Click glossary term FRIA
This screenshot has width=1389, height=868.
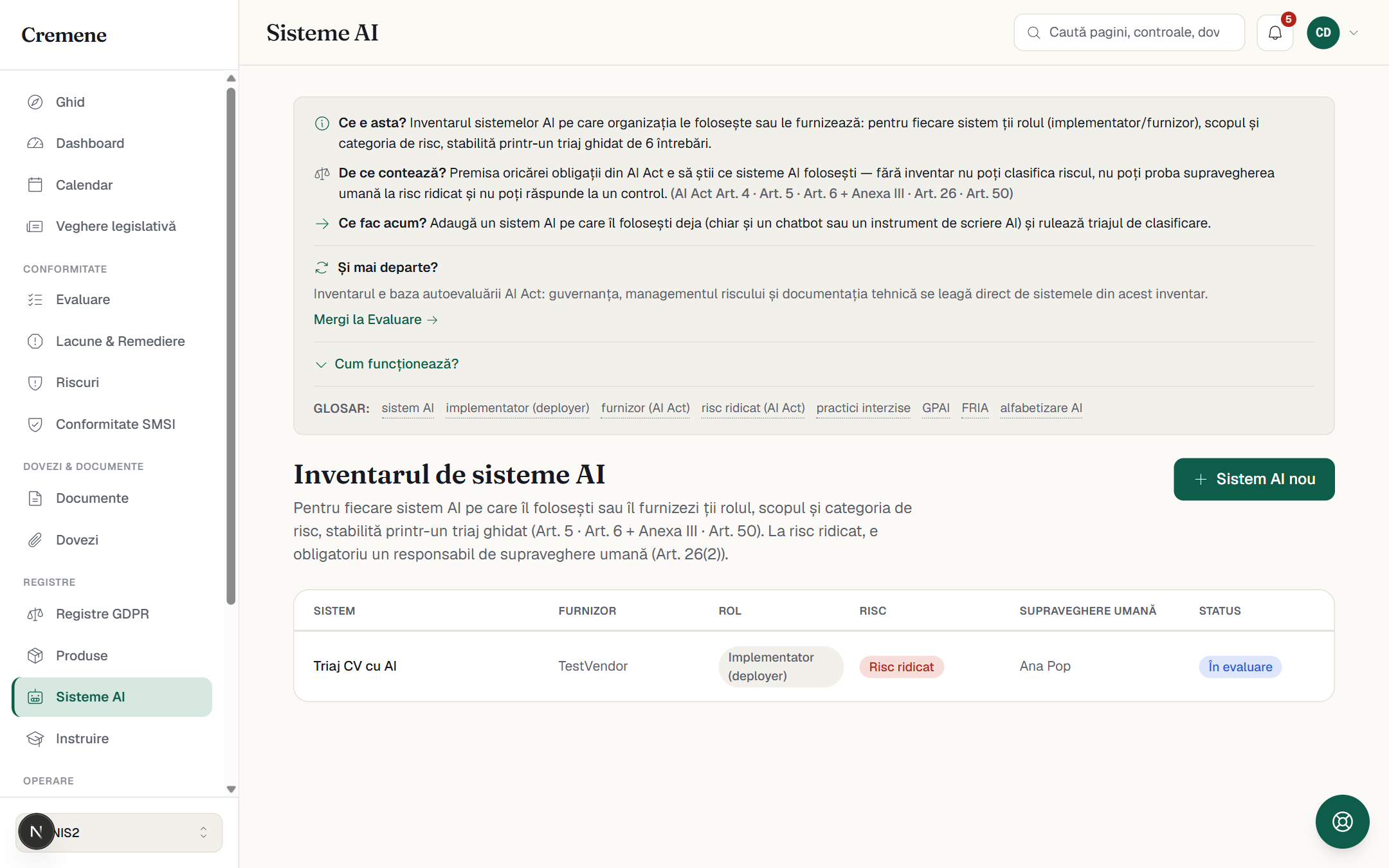click(975, 408)
